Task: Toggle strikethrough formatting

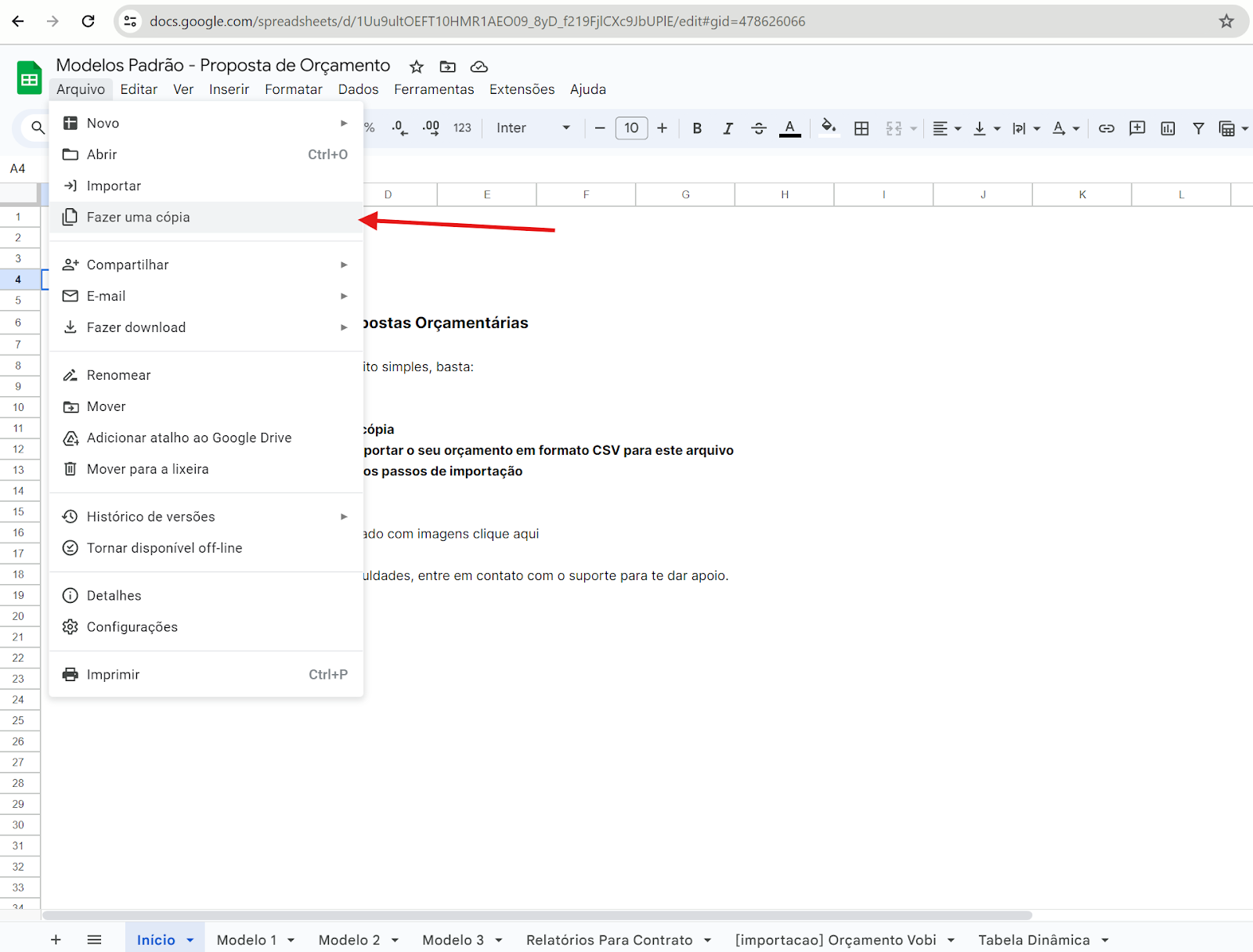Action: (x=758, y=128)
